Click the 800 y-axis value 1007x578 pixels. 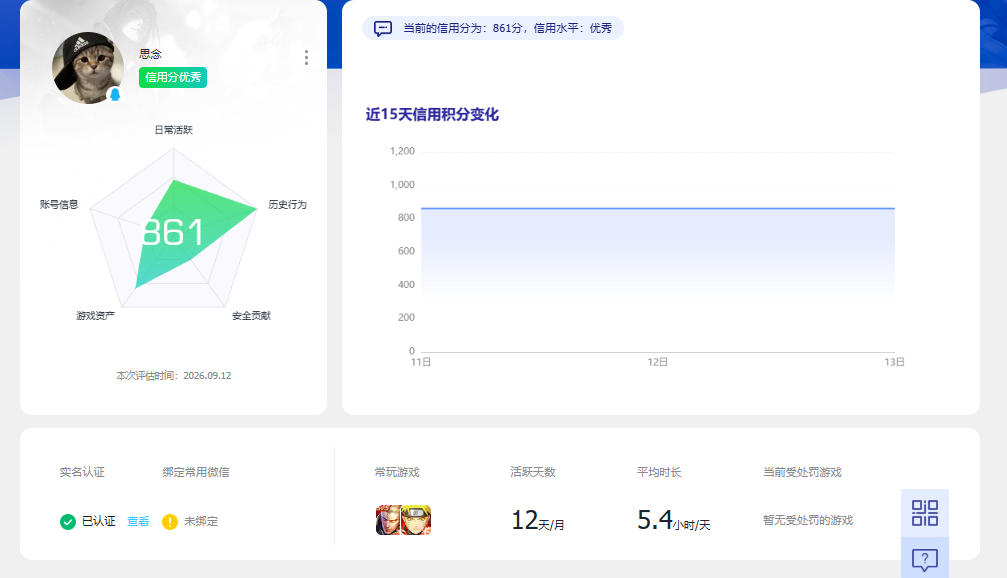click(x=407, y=218)
